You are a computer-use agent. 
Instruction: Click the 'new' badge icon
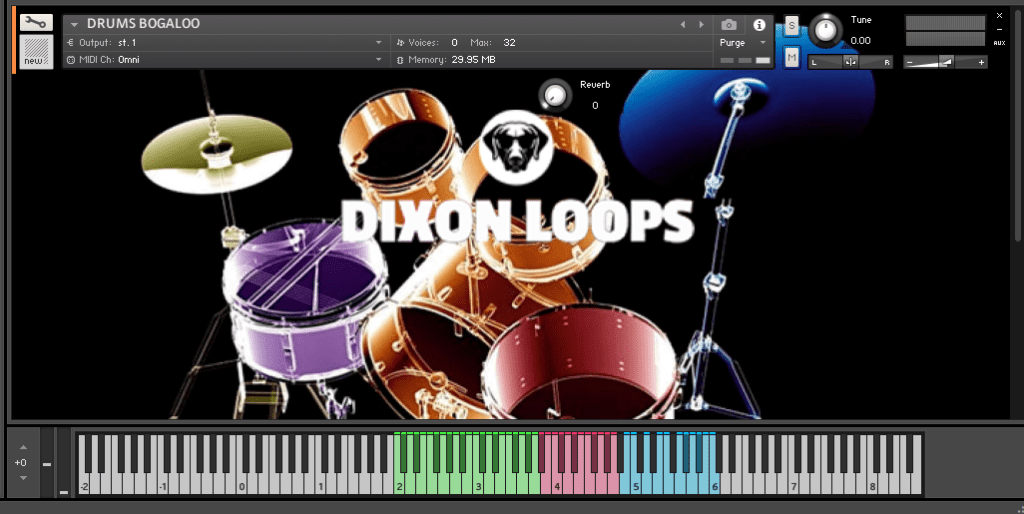click(36, 52)
